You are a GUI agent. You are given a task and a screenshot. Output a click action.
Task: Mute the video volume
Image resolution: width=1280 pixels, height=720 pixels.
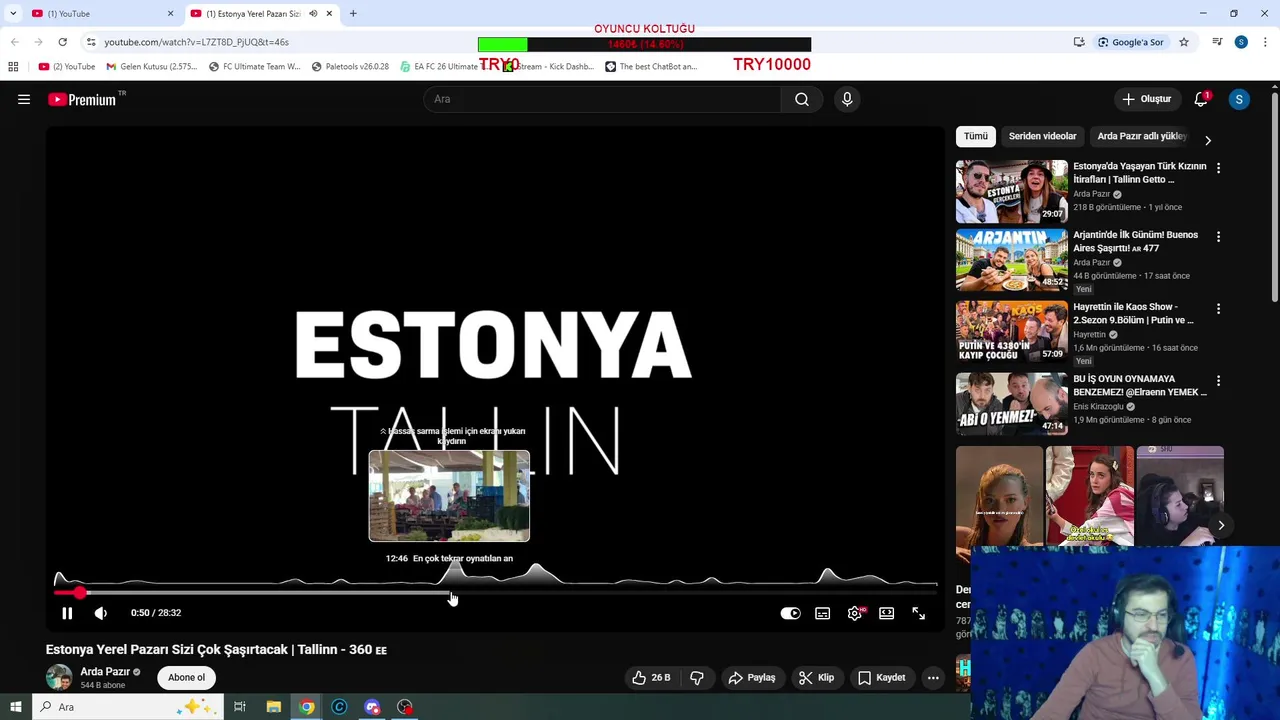(100, 613)
